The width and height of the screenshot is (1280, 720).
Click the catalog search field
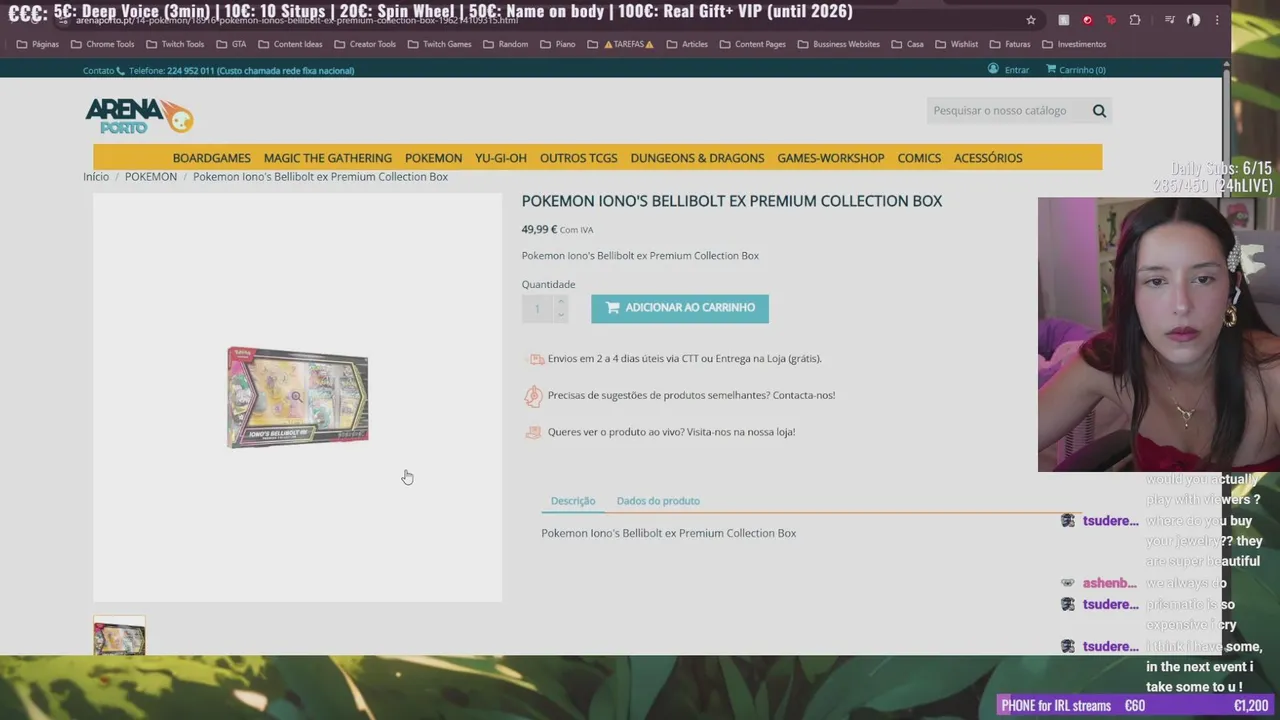(x=1007, y=111)
